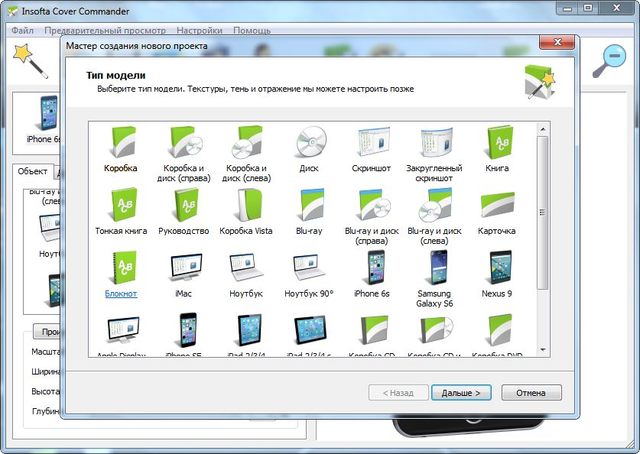This screenshot has height=454, width=640.
Task: Pick the Закругленный скриншот model
Action: pyautogui.click(x=436, y=142)
